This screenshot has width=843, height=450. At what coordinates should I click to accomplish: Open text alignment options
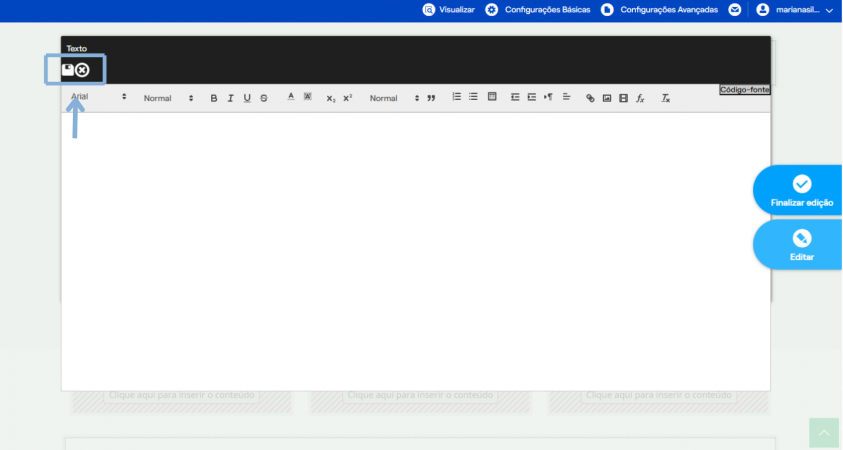566,97
